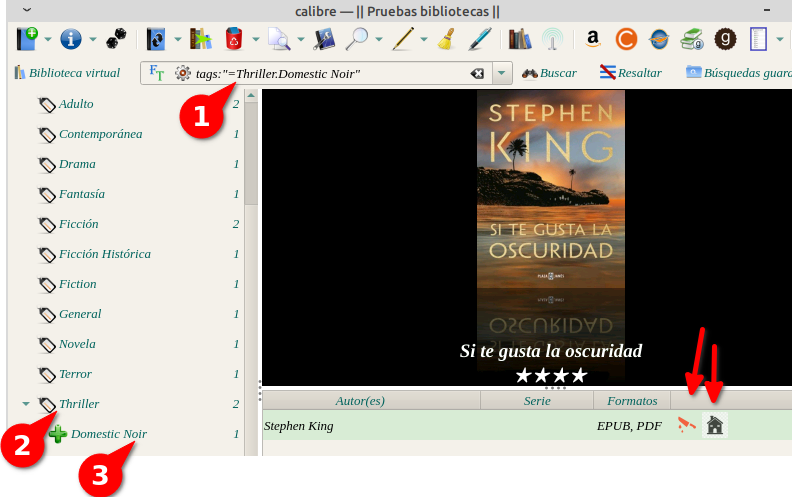Click the broom toolbar icon
This screenshot has width=792, height=497.
[447, 39]
